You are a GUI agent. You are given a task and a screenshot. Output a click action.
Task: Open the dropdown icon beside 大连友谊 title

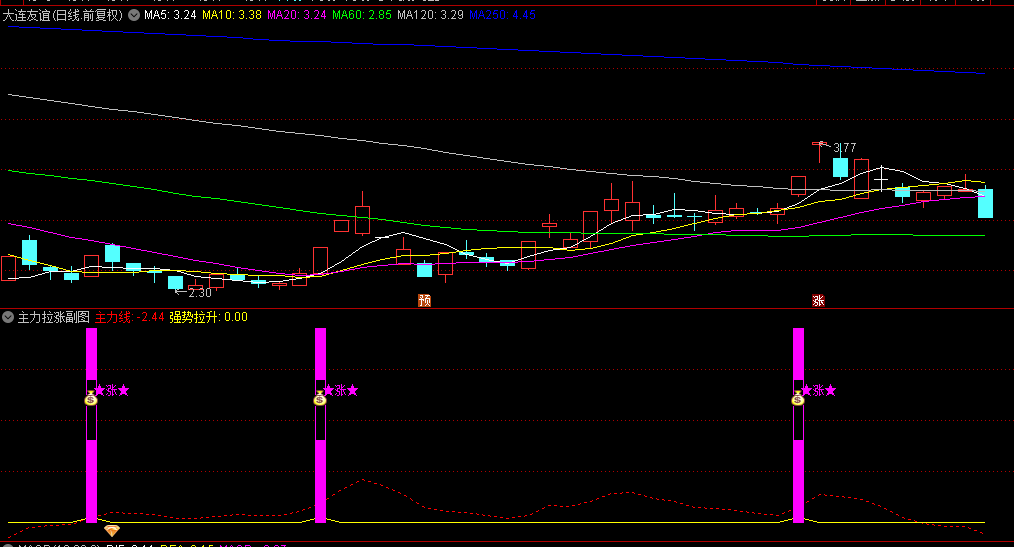(x=134, y=15)
